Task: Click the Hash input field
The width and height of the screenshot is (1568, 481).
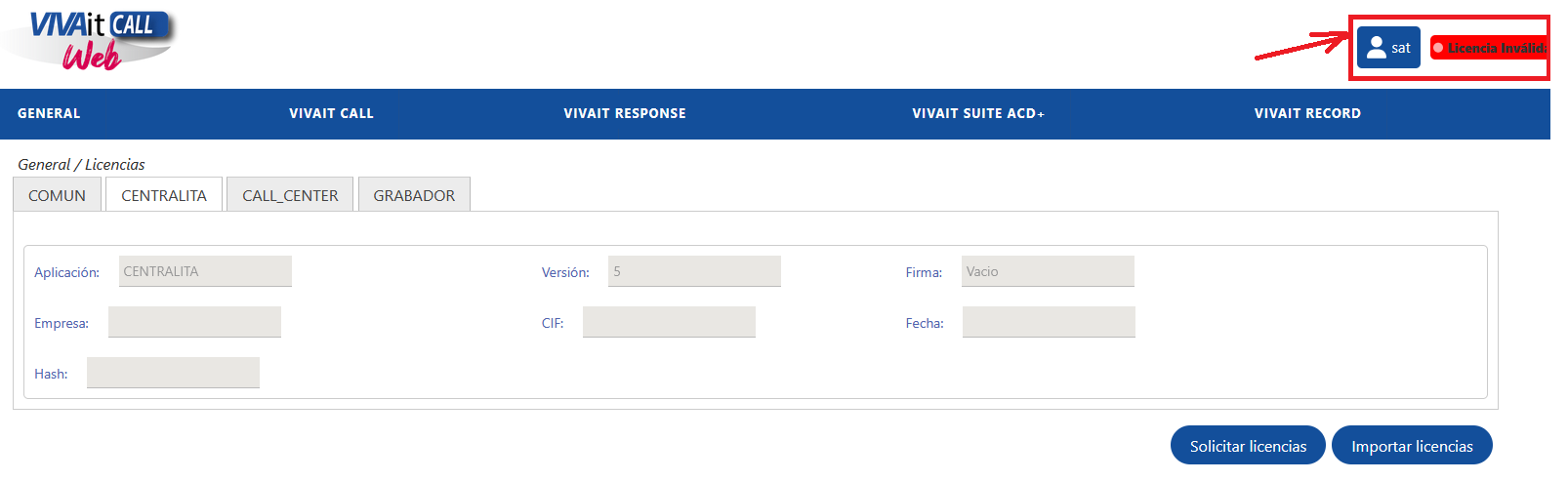Action: [173, 373]
